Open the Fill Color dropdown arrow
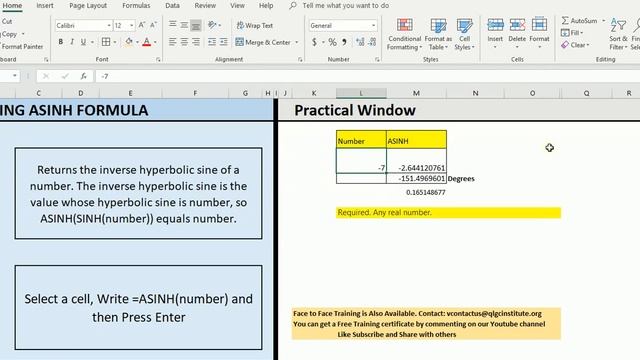Image resolution: width=640 pixels, height=360 pixels. (x=137, y=42)
